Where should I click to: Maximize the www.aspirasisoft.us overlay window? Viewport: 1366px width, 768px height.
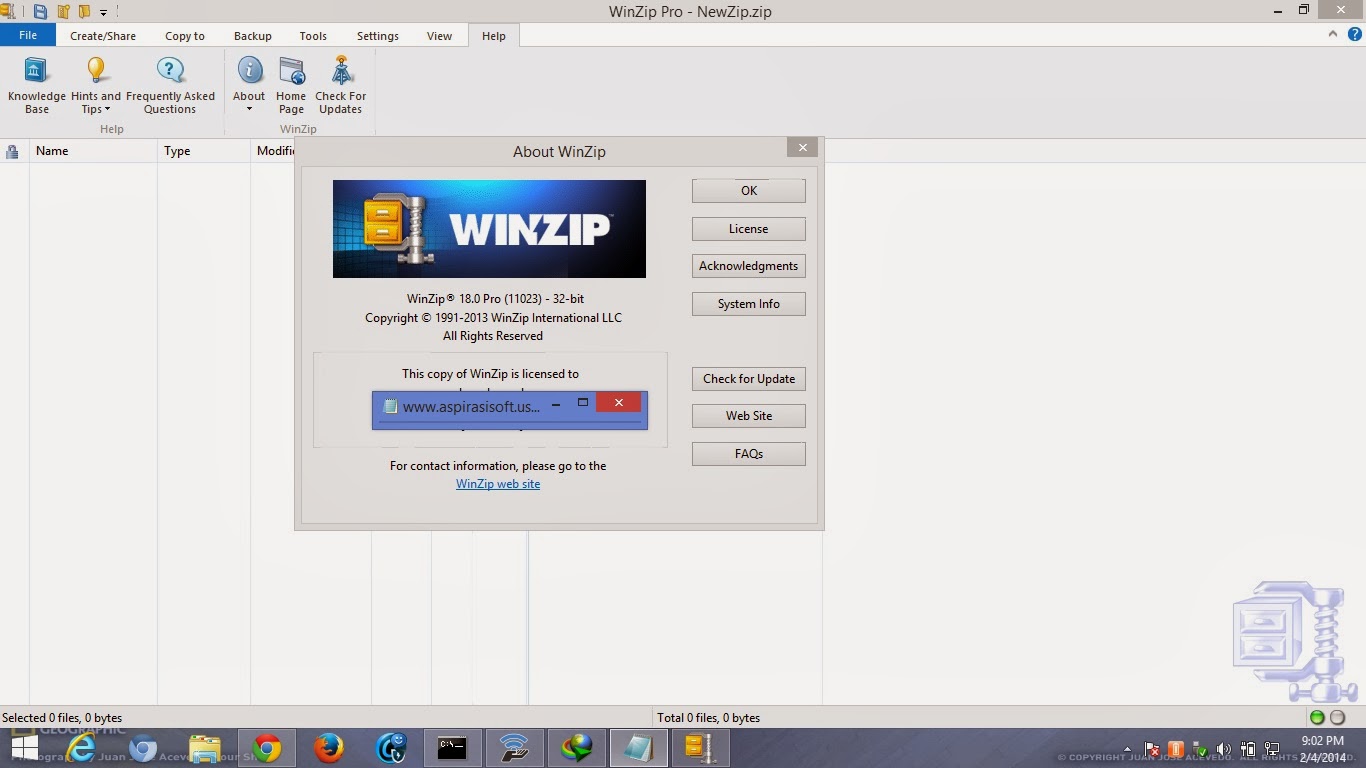click(583, 403)
